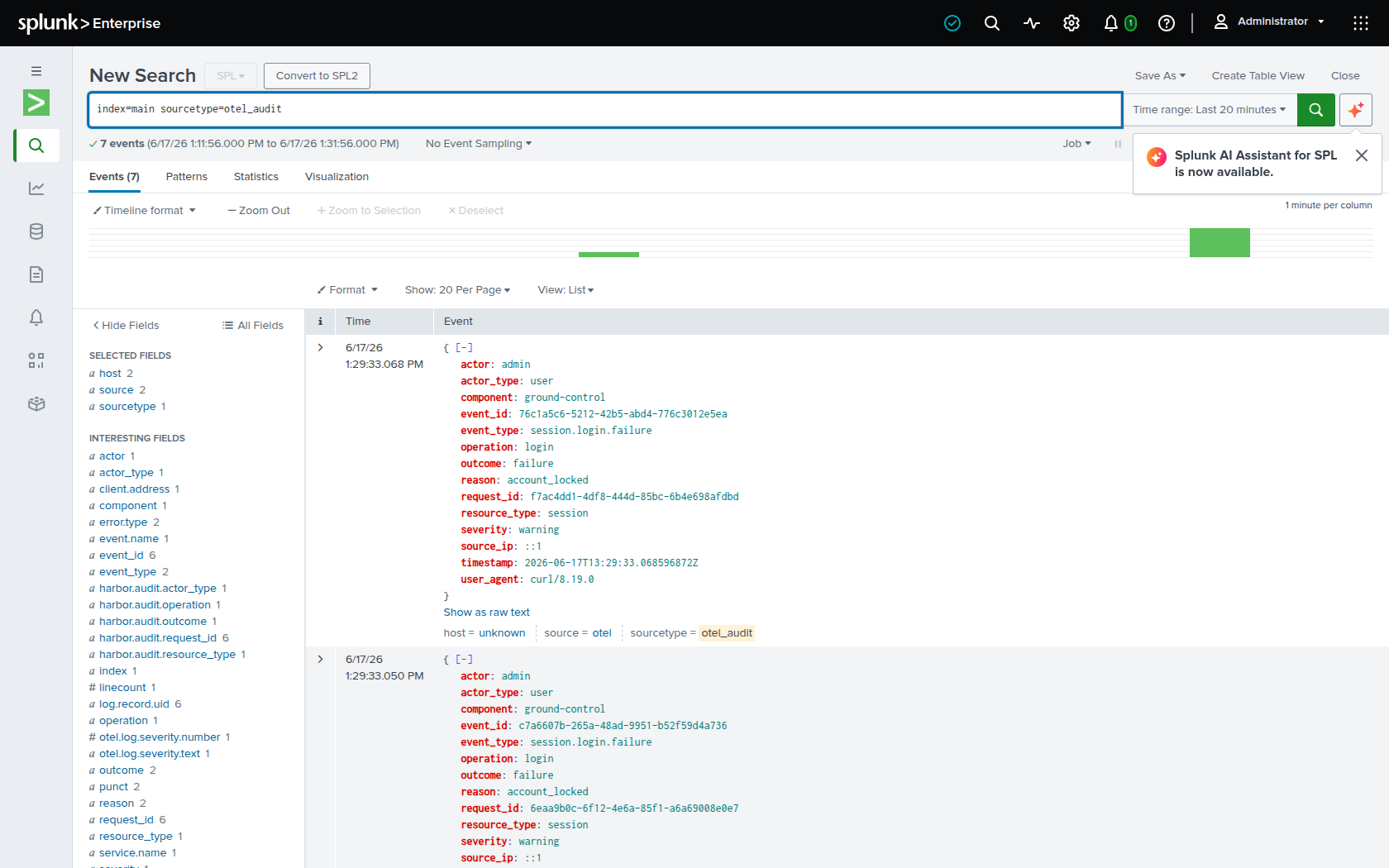Click the search query input field
The width and height of the screenshot is (1389, 868).
604,110
